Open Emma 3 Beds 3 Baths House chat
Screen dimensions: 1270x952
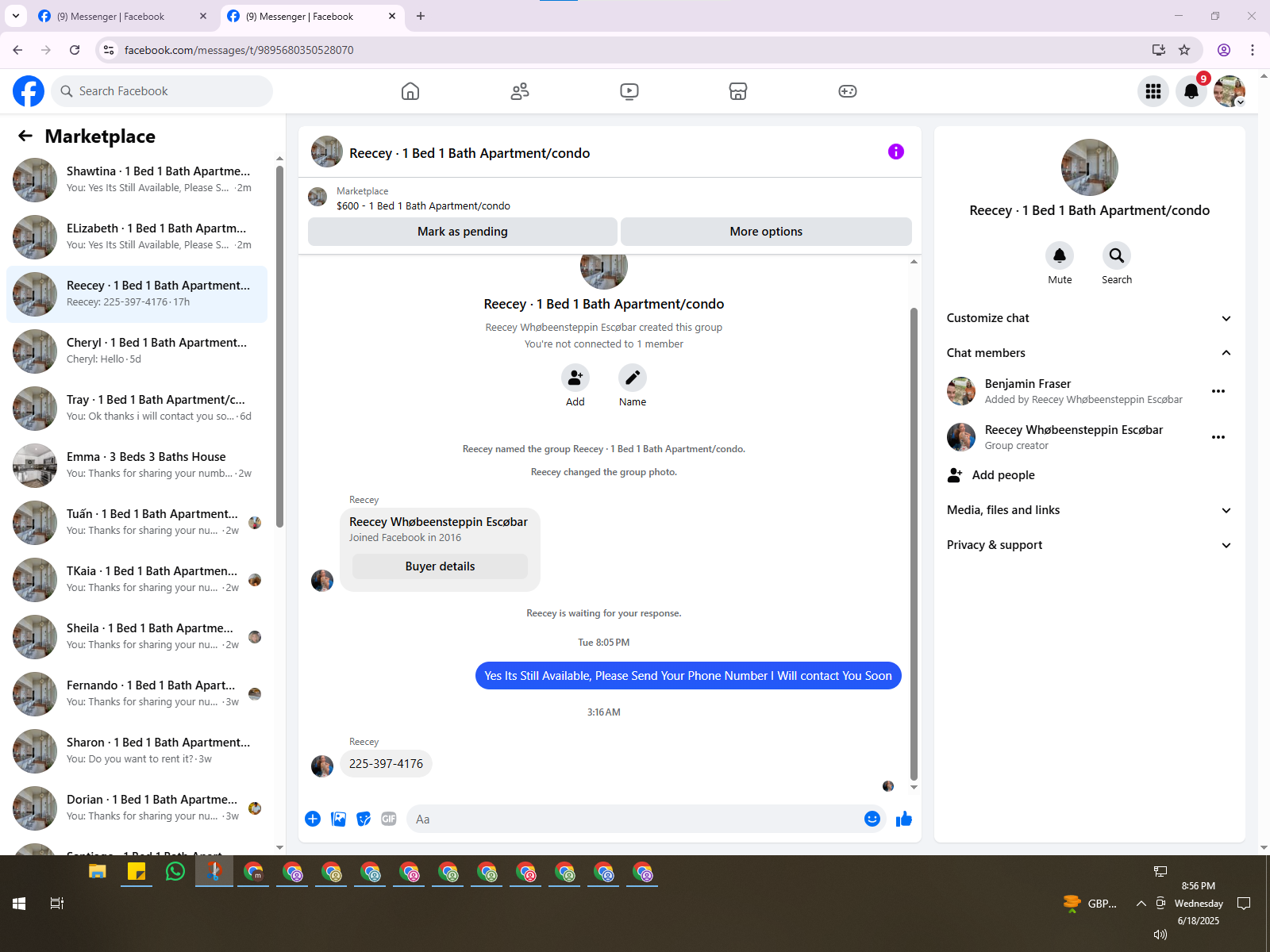(x=137, y=465)
